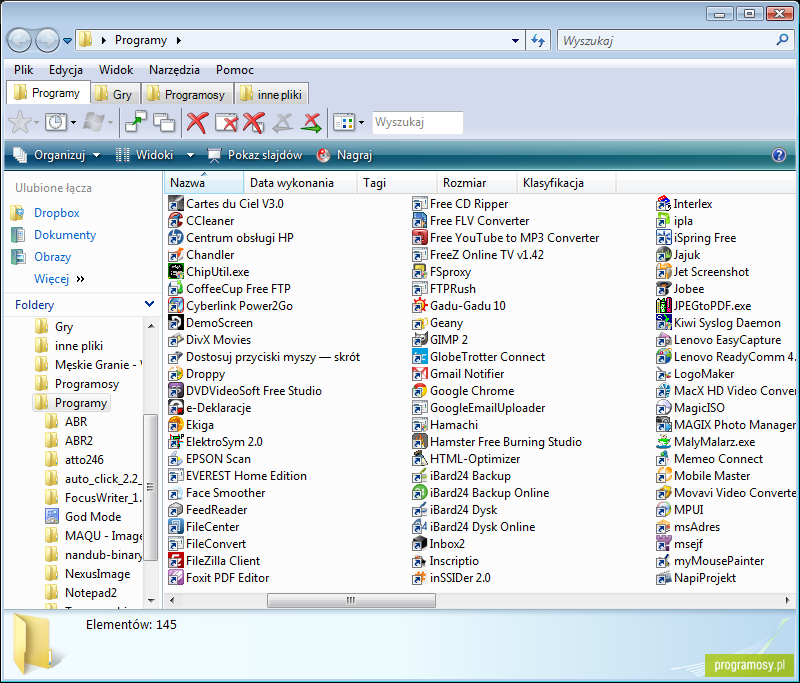Open the Widok menu
This screenshot has height=683, width=800.
point(116,70)
